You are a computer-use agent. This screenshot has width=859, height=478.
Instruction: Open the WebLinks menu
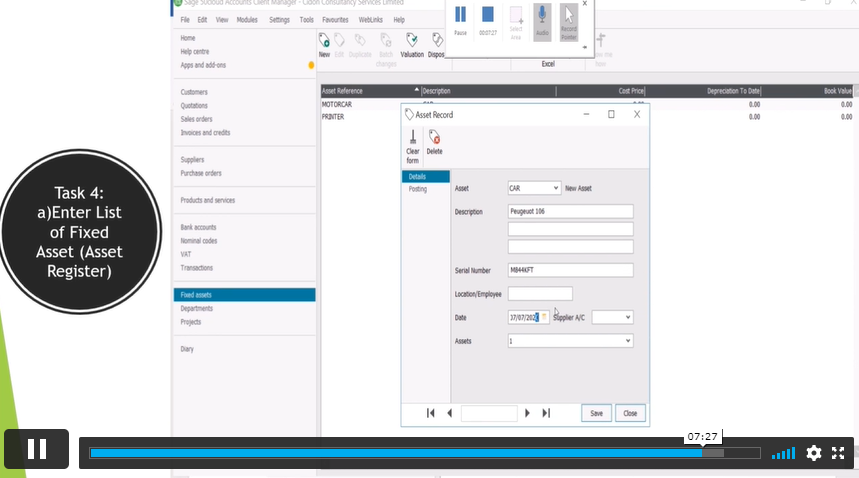coord(371,20)
